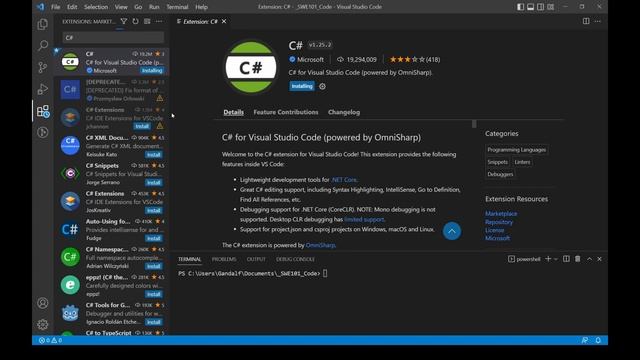Toggle panel layout icon in title bar
The height and width of the screenshot is (360, 640).
coord(530,7)
